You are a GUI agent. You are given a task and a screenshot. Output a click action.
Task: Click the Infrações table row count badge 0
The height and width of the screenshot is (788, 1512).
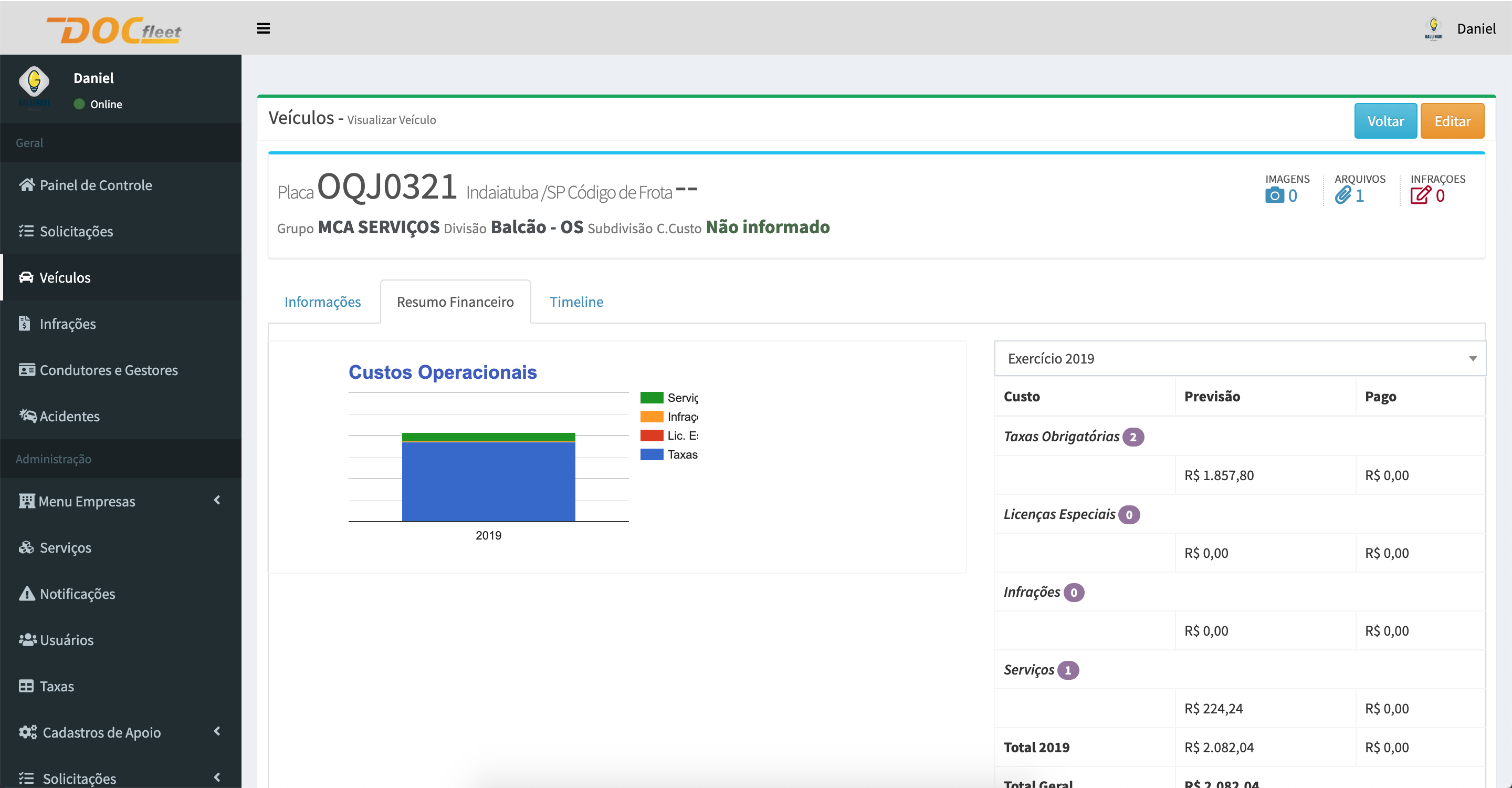pos(1074,593)
